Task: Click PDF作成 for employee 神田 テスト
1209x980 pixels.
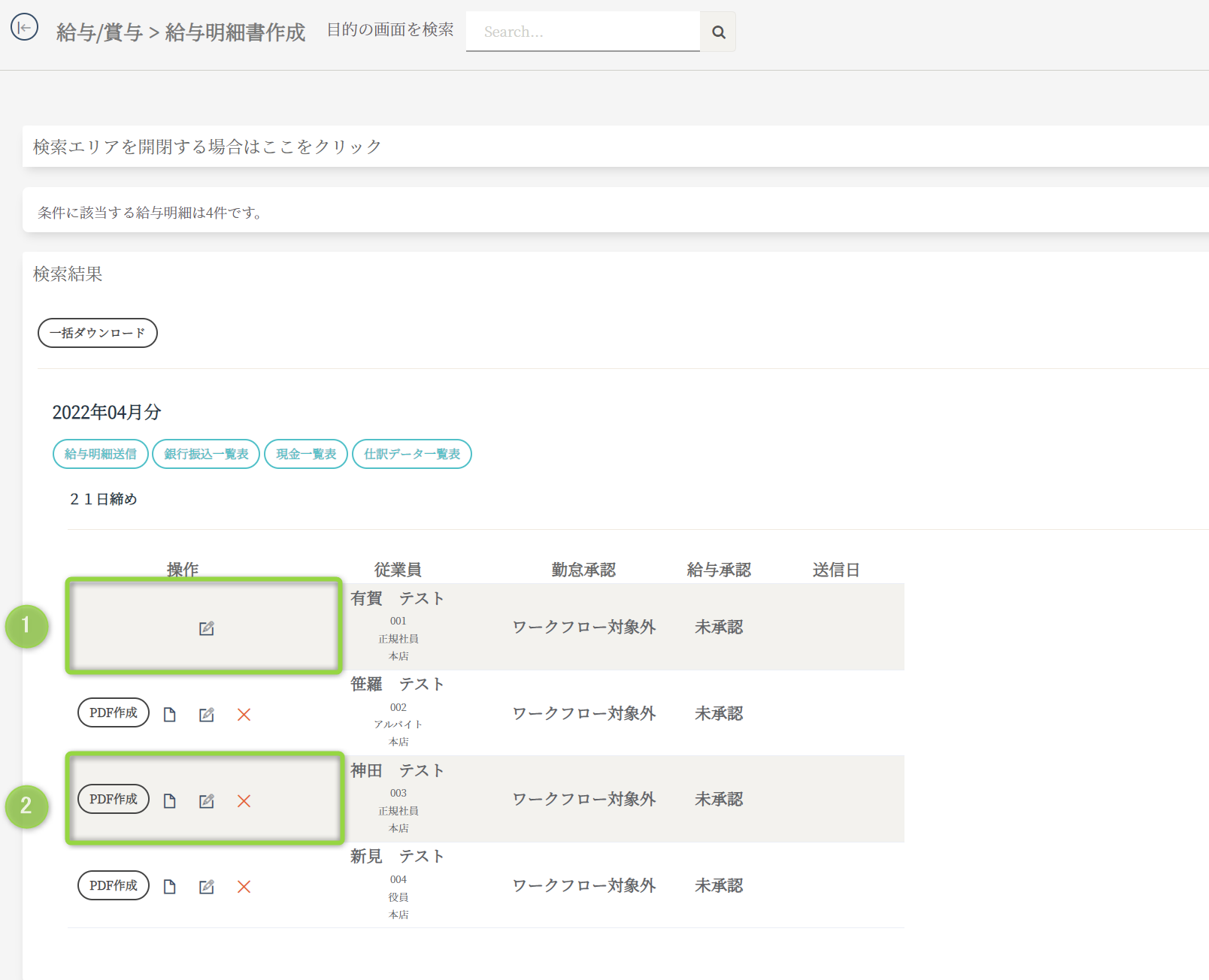Action: coord(114,799)
